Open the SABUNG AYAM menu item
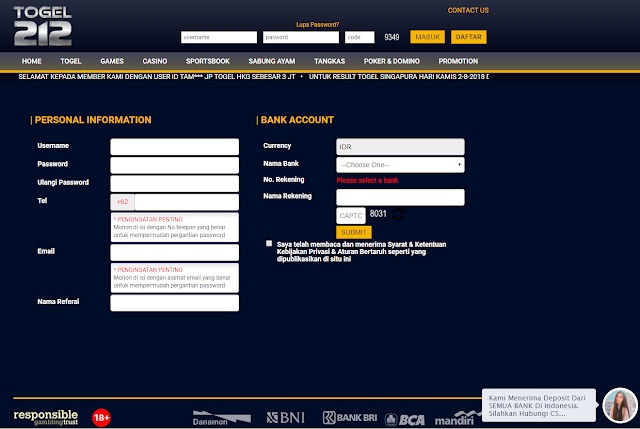Image resolution: width=640 pixels, height=429 pixels. click(x=272, y=61)
